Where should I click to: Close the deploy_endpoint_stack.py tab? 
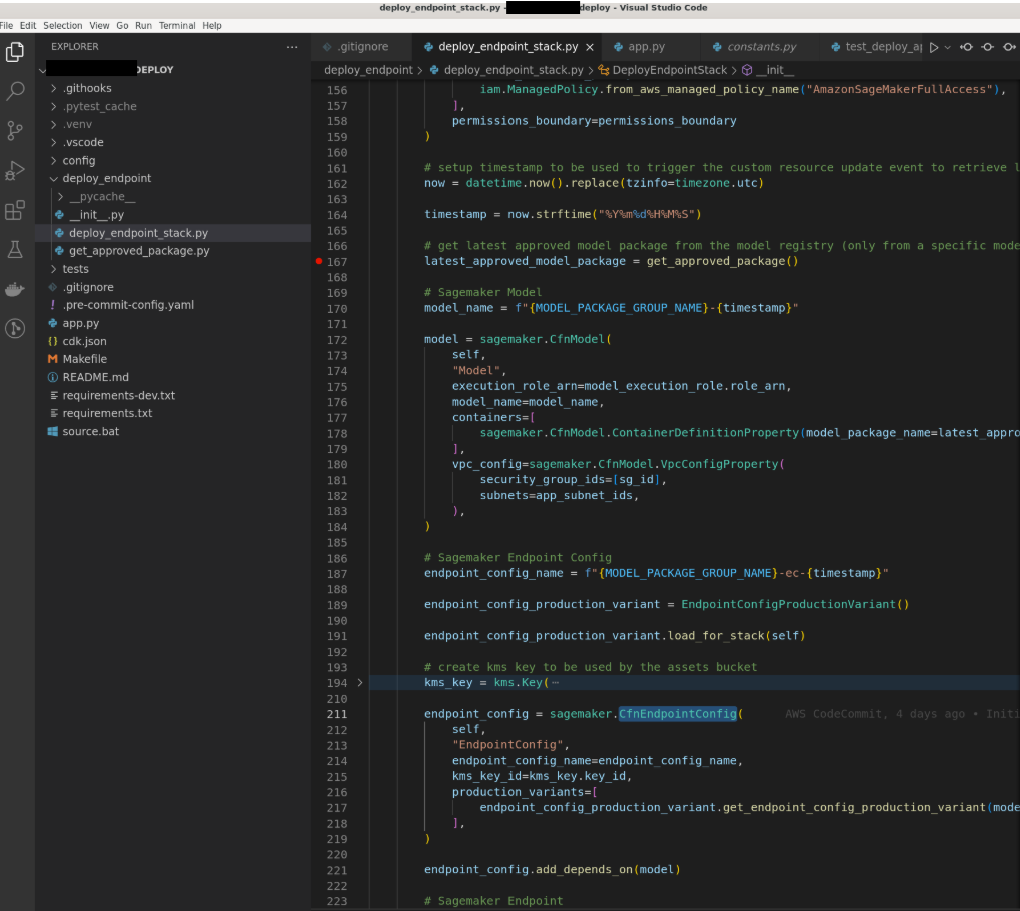(x=590, y=47)
